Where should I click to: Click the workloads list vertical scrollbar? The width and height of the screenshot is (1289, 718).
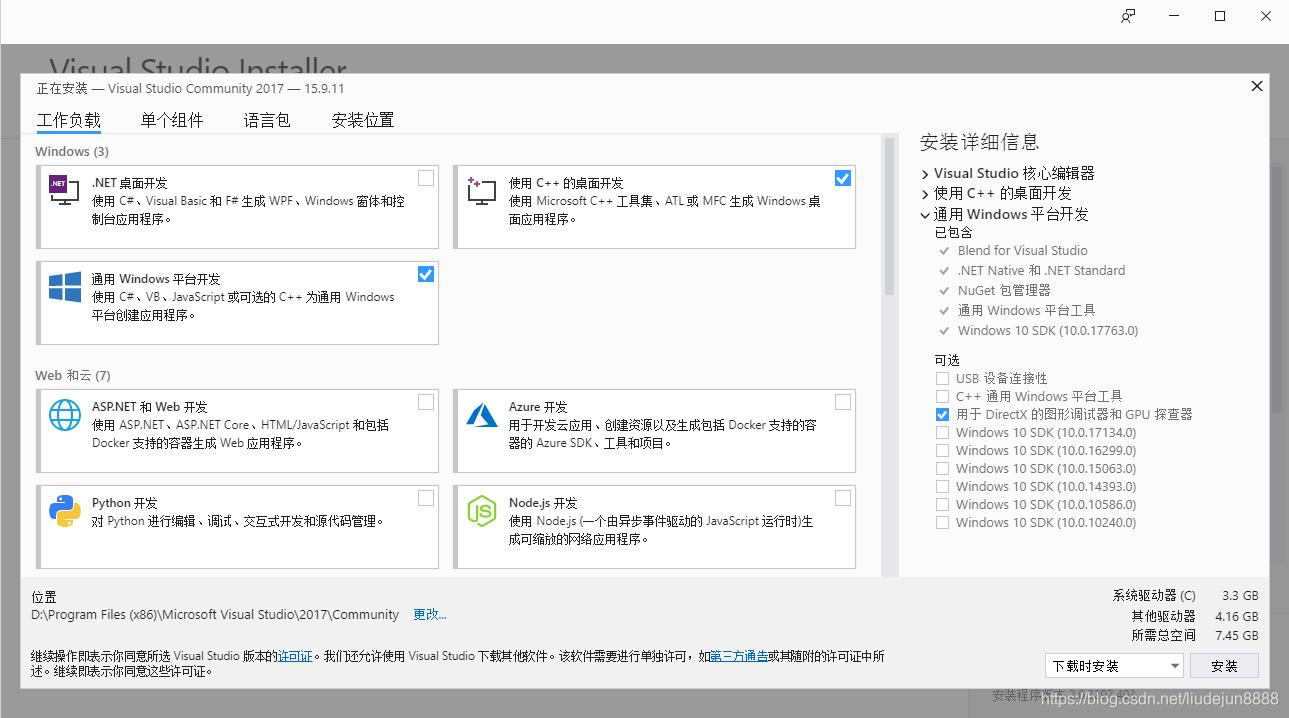(x=889, y=218)
